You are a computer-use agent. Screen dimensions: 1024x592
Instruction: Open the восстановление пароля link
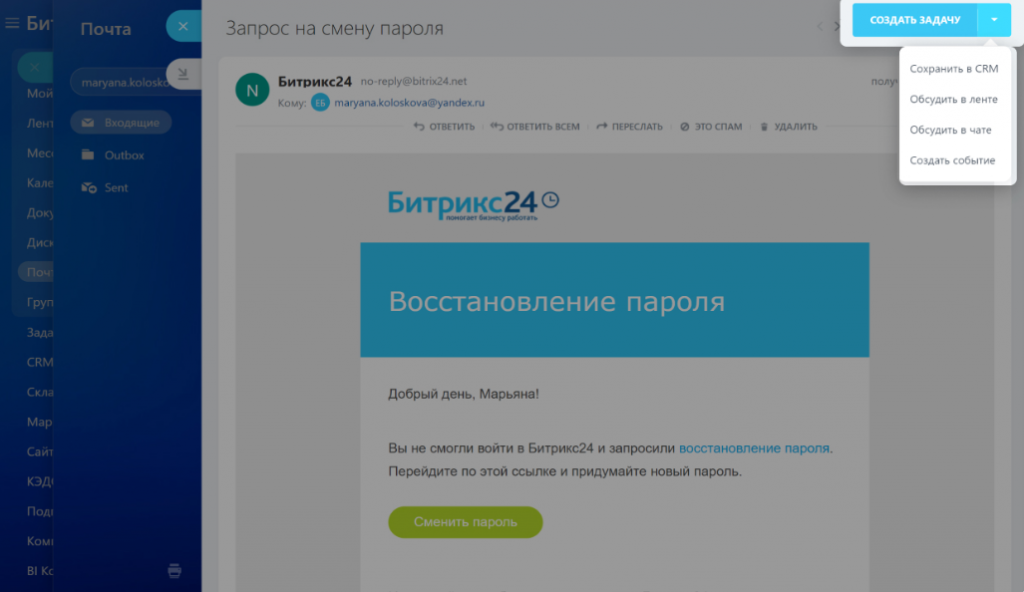click(x=754, y=448)
